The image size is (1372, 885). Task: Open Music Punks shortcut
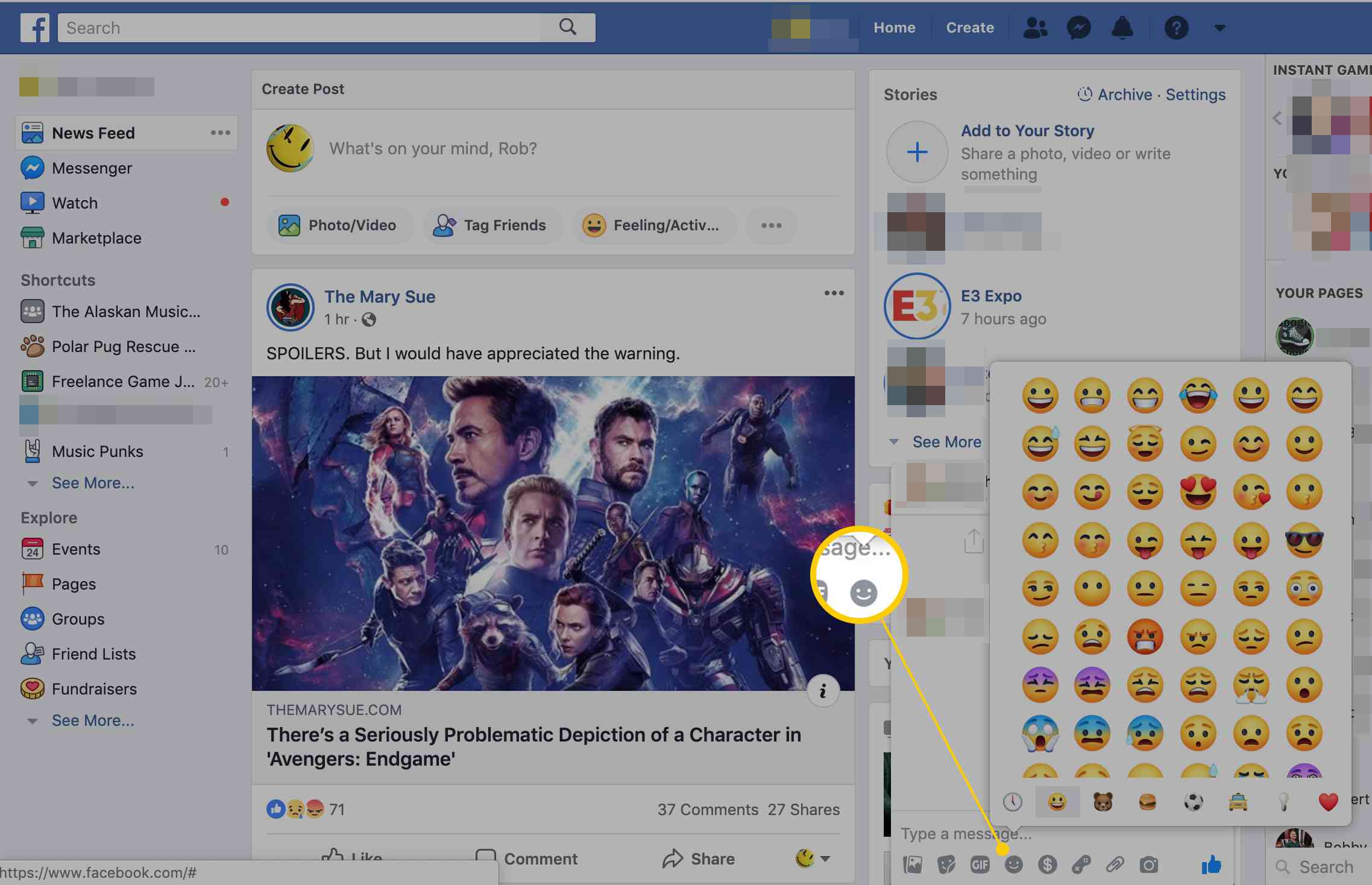pos(97,451)
